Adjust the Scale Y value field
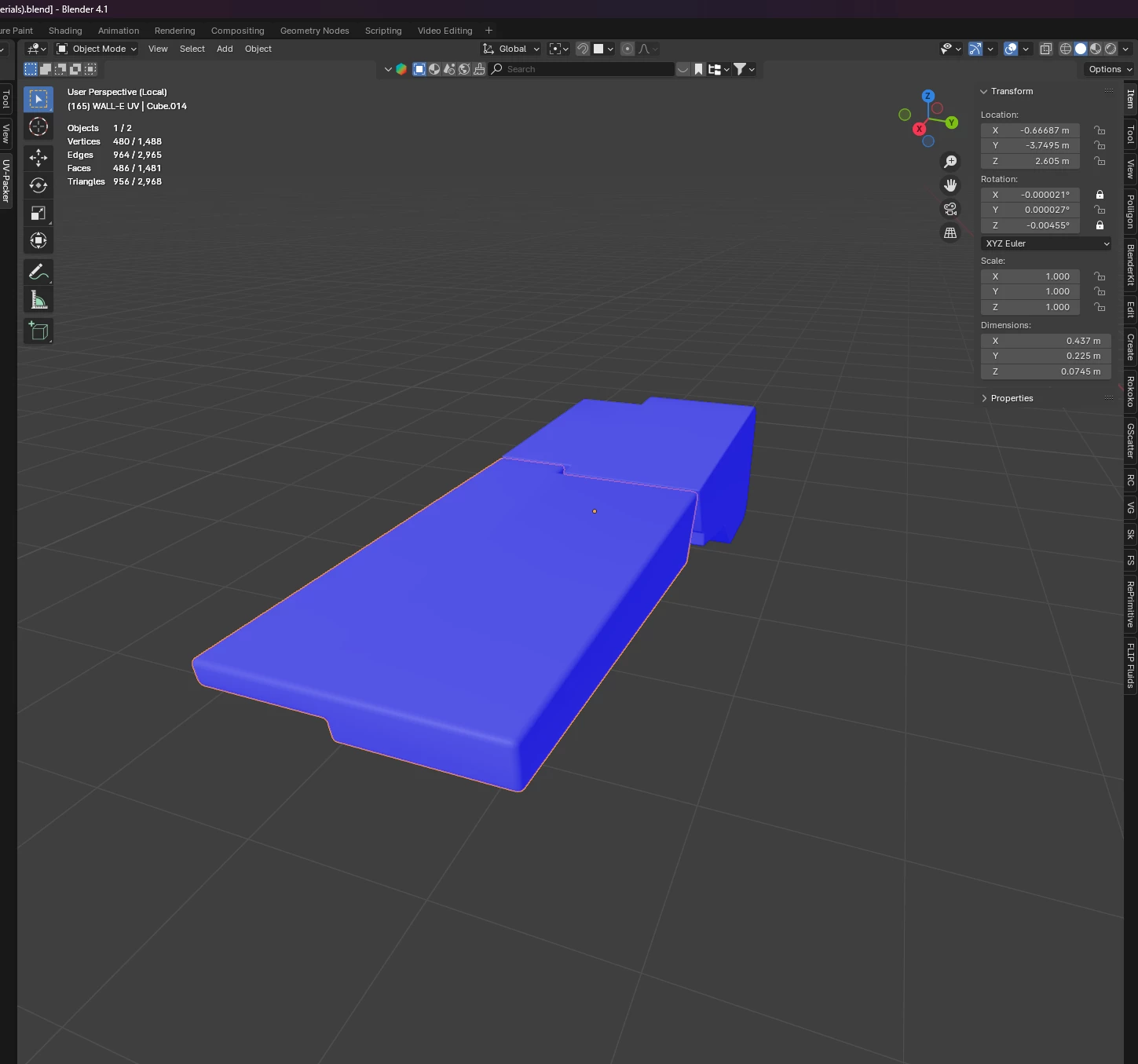Viewport: 1138px width, 1064px height. (x=1030, y=291)
